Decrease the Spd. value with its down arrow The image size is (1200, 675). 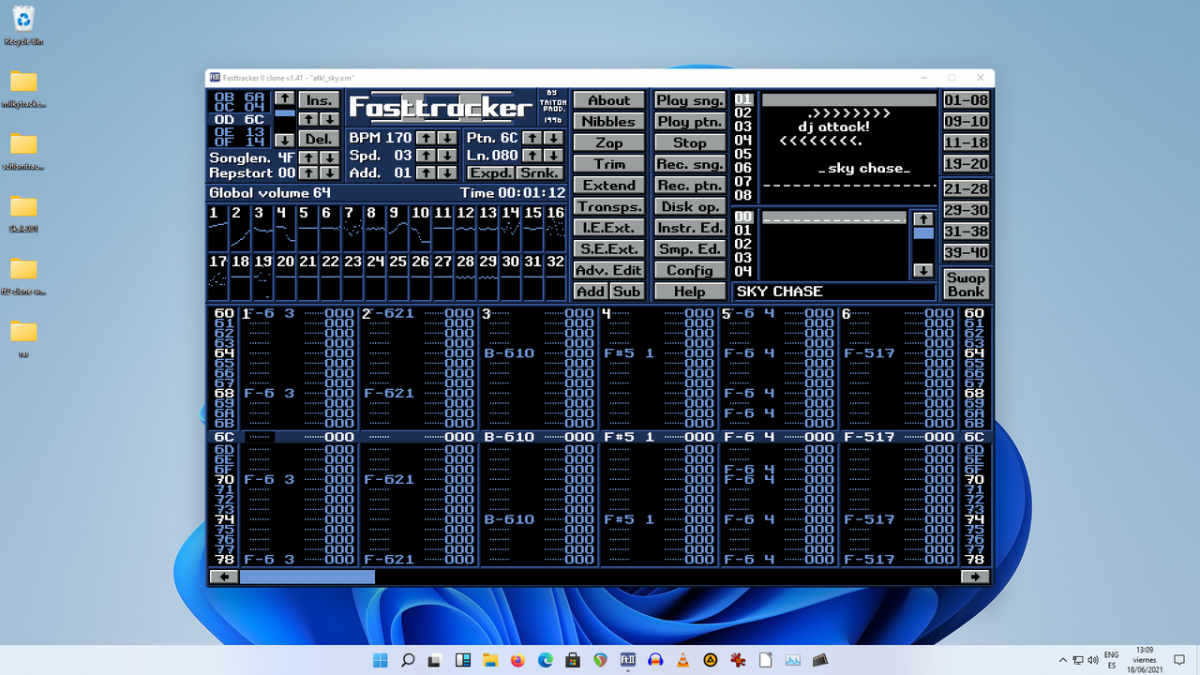[x=447, y=156]
